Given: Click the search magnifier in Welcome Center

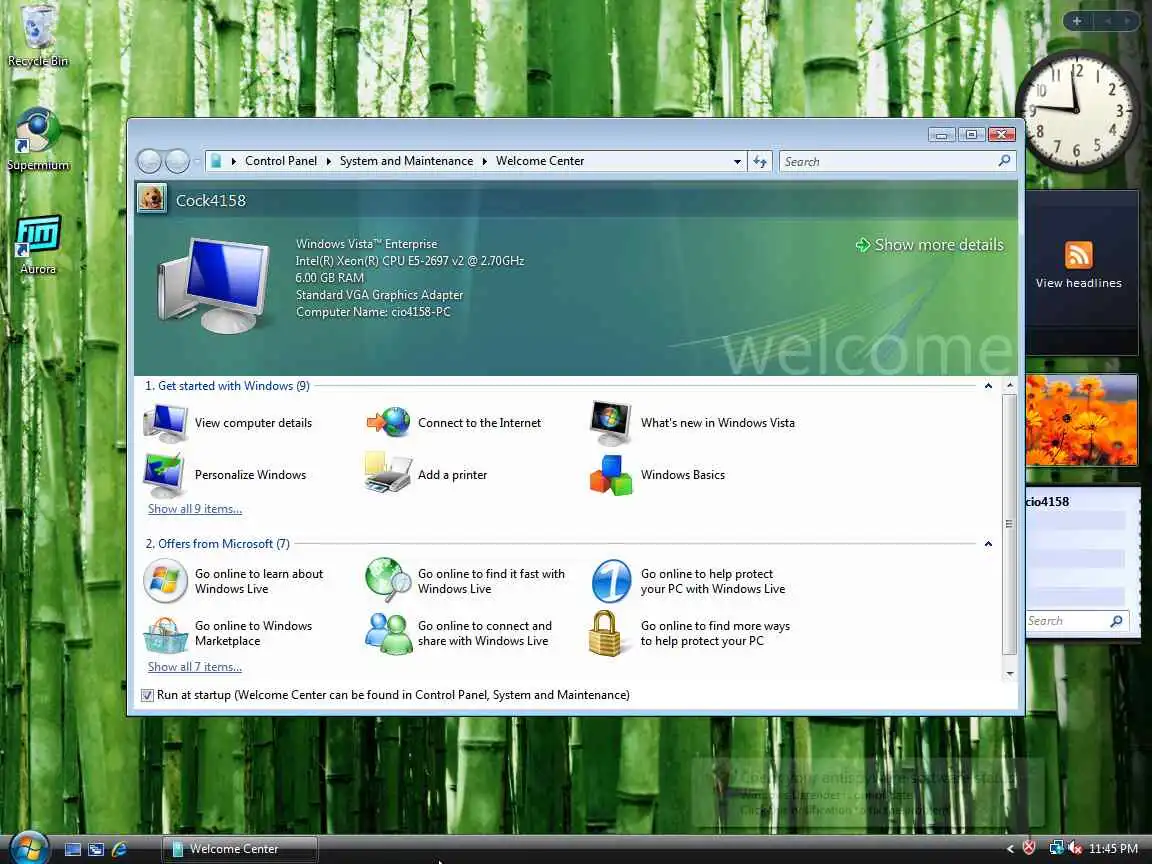Looking at the screenshot, I should (x=1004, y=161).
